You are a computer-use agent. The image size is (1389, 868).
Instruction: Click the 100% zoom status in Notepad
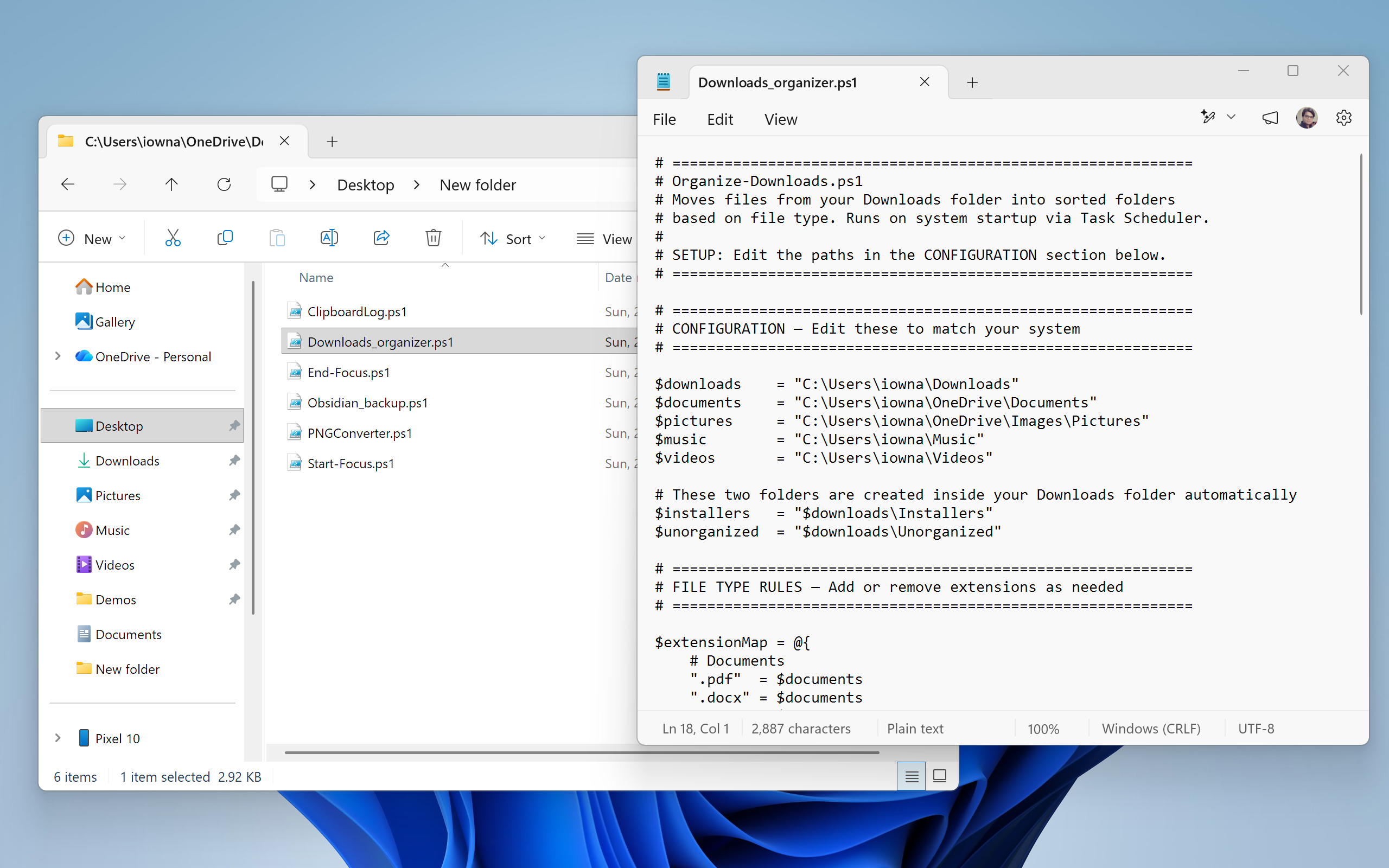(x=1043, y=729)
